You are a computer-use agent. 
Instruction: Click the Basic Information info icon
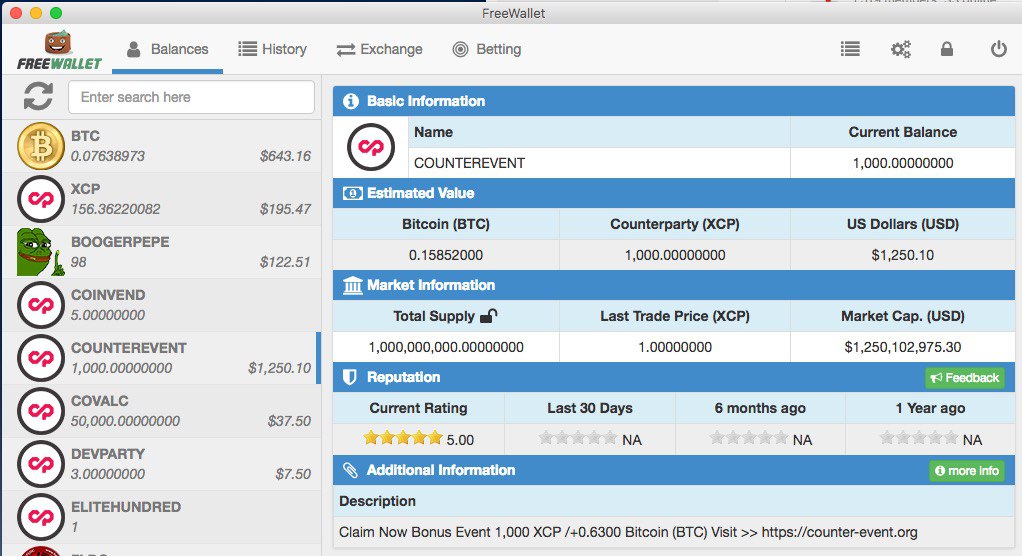pos(351,101)
